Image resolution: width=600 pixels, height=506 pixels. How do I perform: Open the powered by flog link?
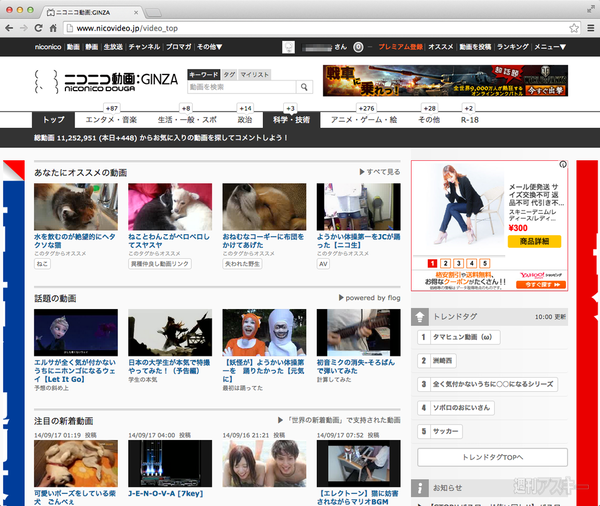pyautogui.click(x=370, y=298)
